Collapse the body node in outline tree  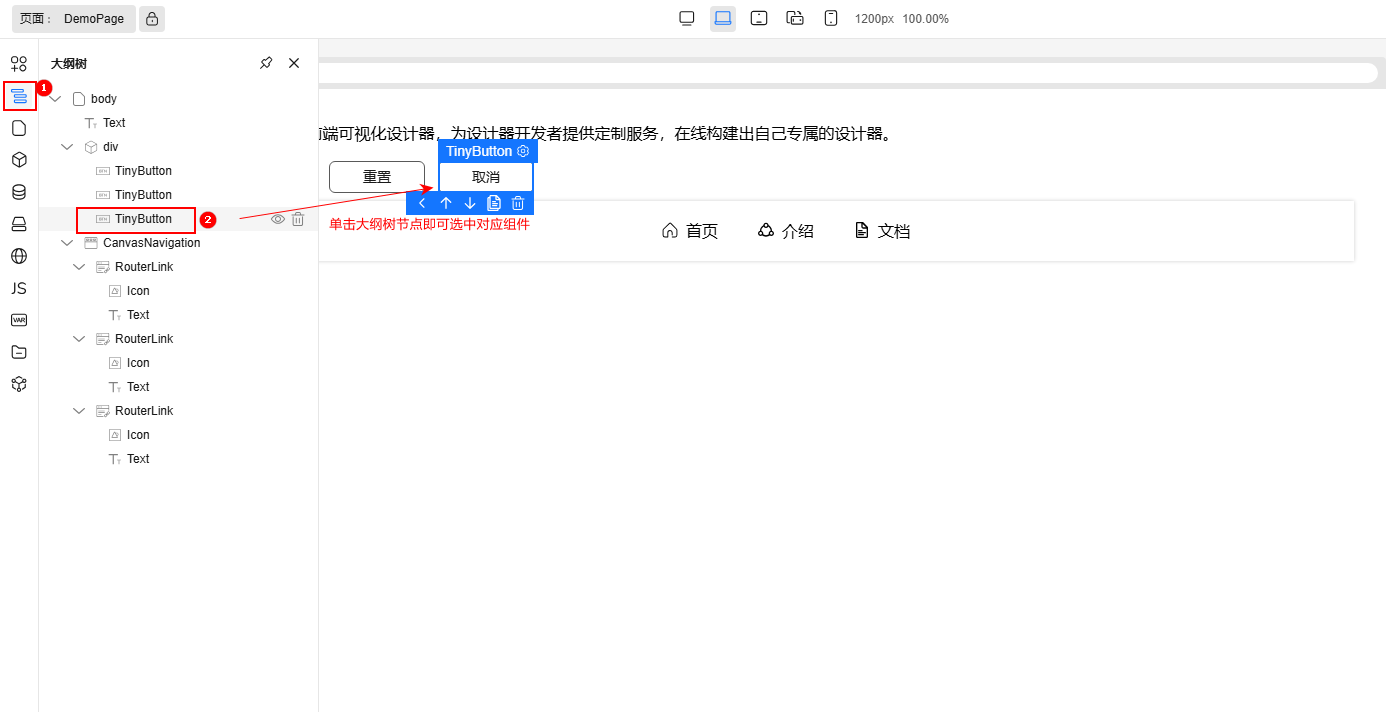coord(54,98)
